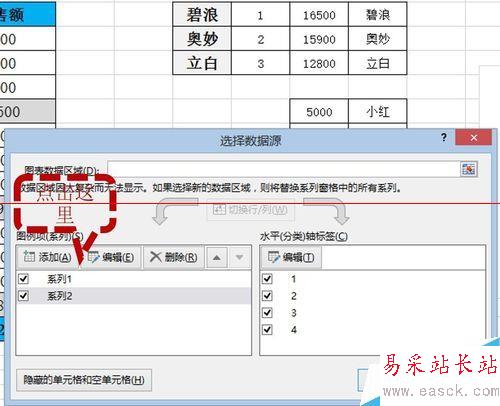Close the 选择数据源 dialog
The image size is (500, 406).
pyautogui.click(x=474, y=137)
